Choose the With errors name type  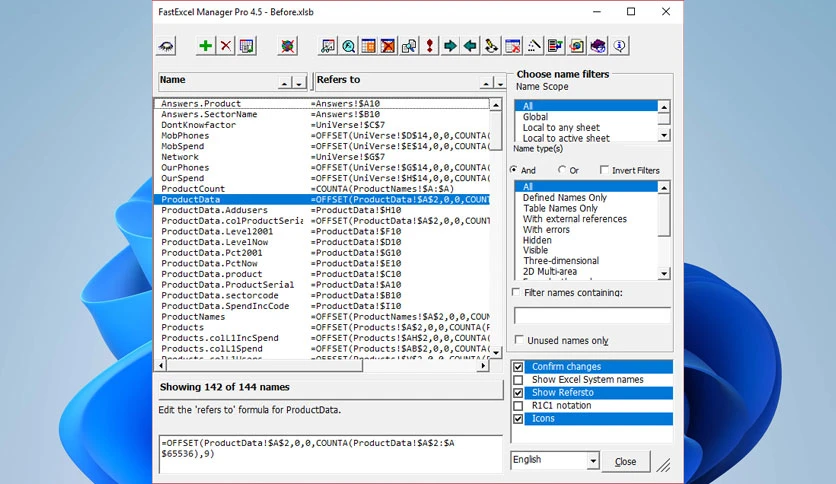(x=546, y=230)
